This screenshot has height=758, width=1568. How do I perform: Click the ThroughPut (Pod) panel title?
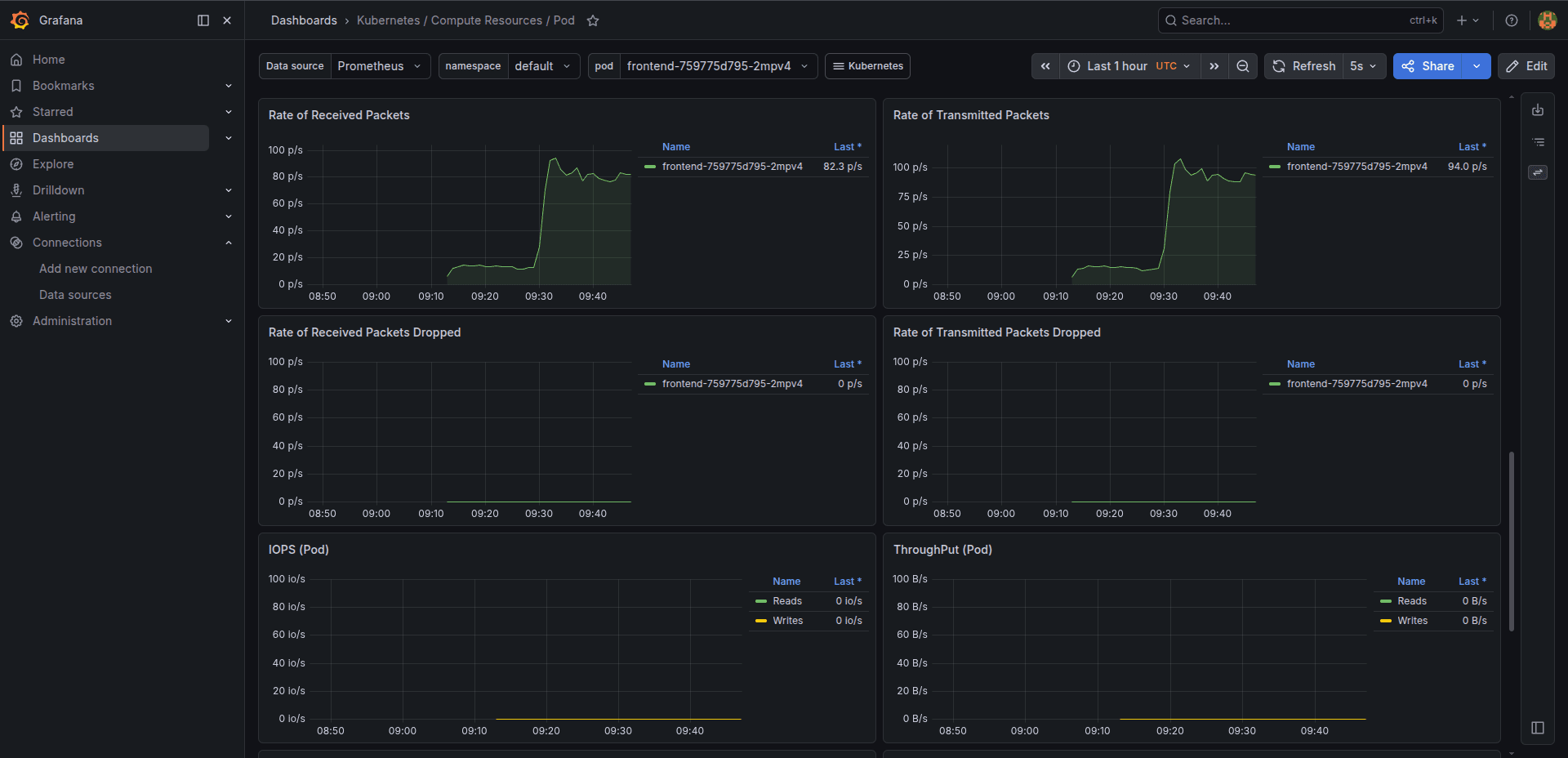[942, 550]
